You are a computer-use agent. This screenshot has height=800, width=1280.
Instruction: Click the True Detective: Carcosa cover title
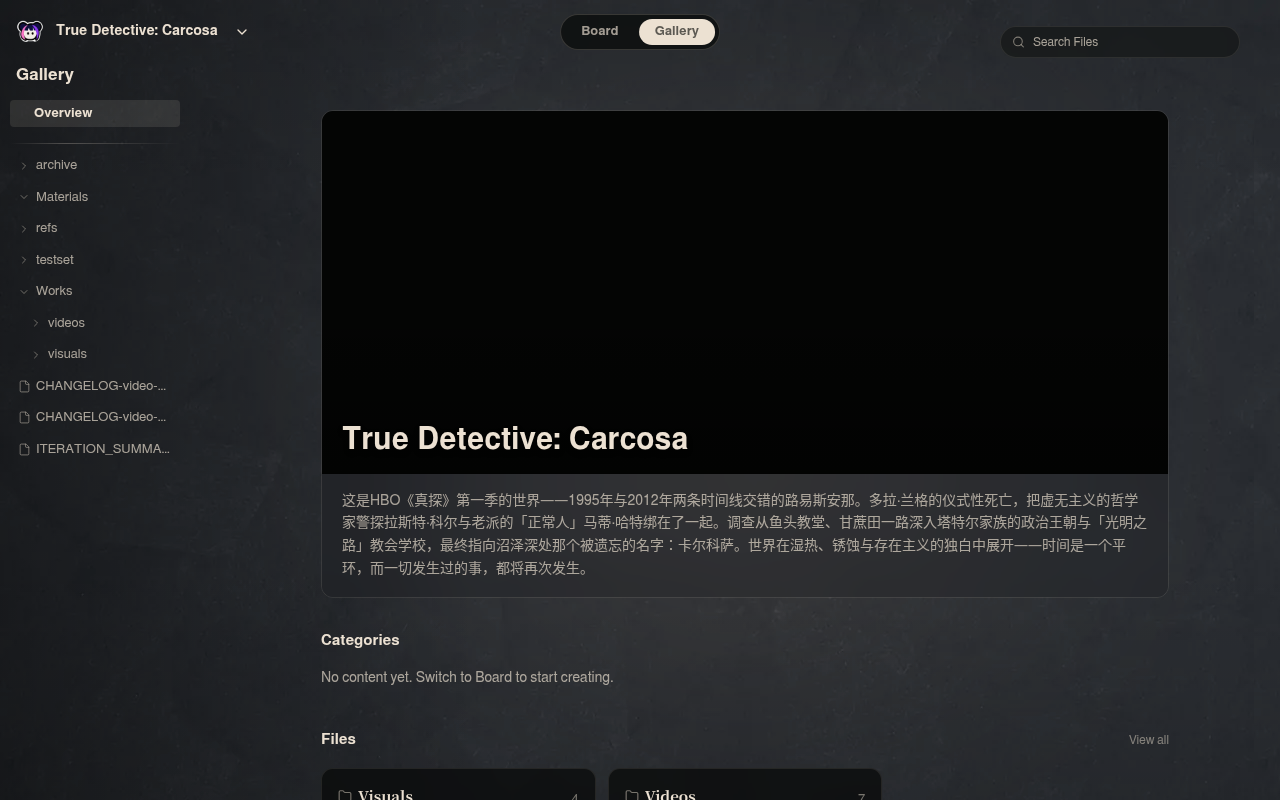515,438
